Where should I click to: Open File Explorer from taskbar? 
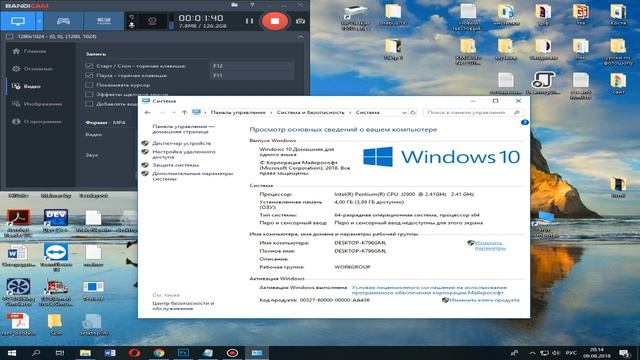pos(85,353)
